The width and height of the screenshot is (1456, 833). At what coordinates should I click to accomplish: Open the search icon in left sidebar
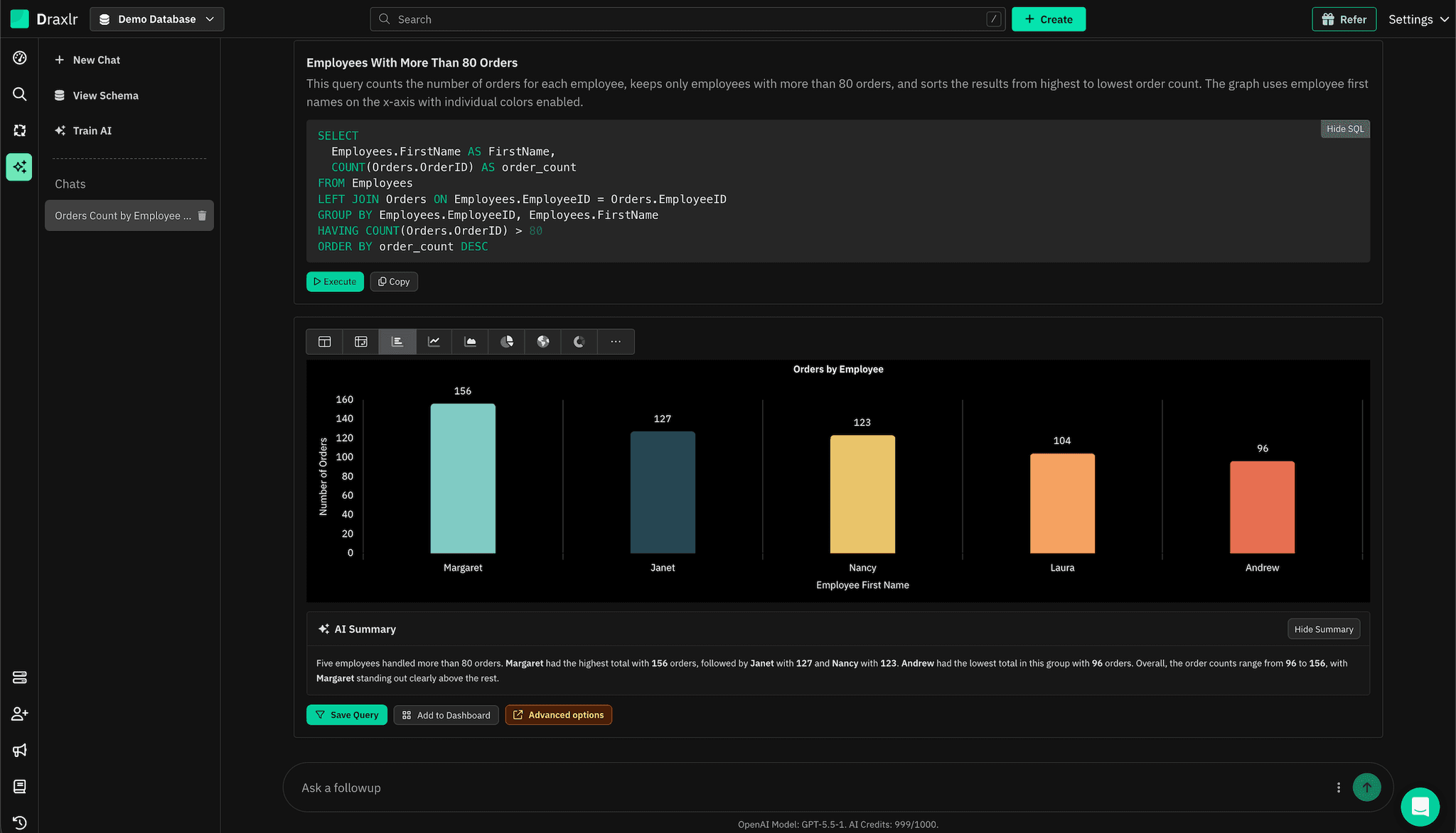click(20, 94)
